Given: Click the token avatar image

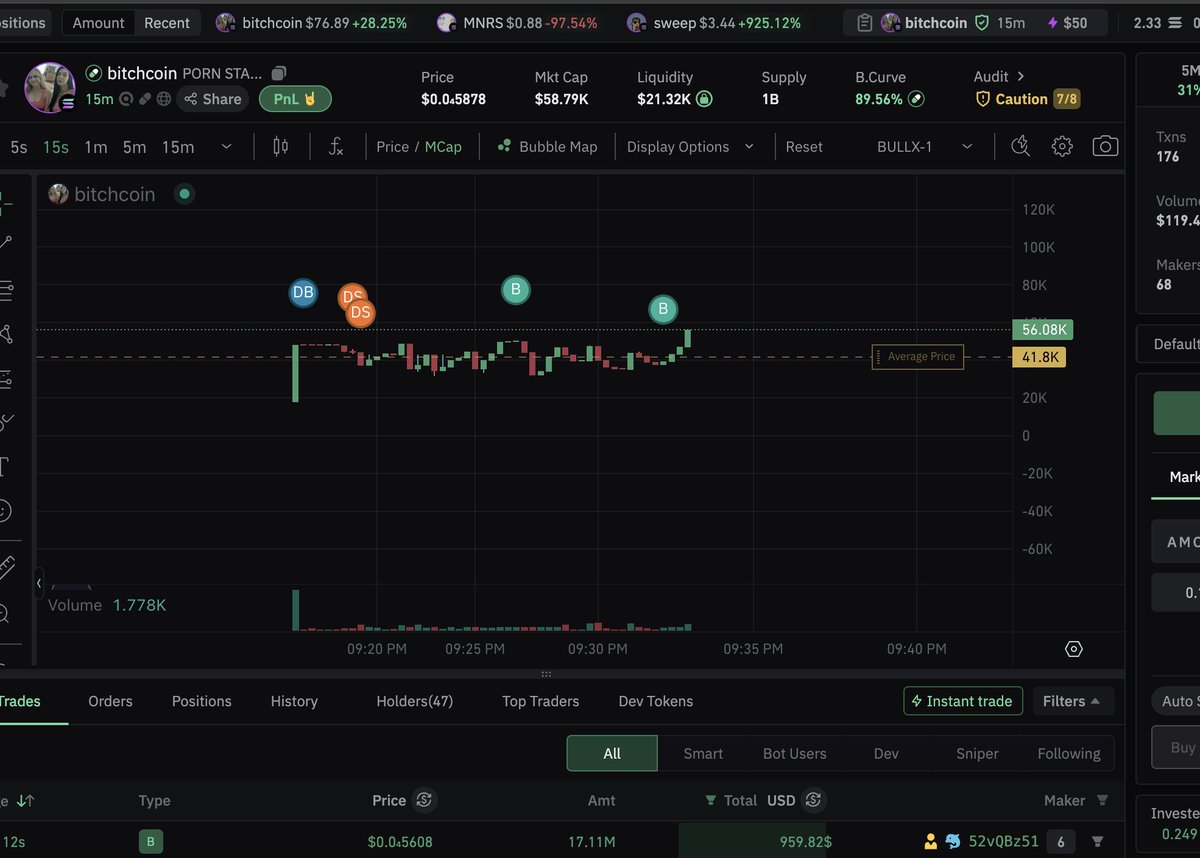Looking at the screenshot, I should 50,87.
